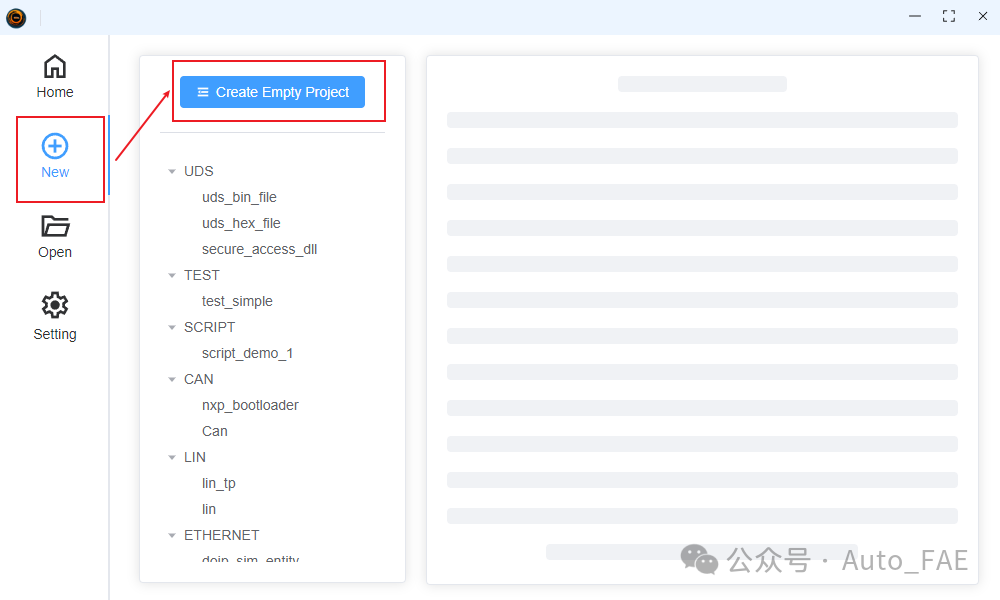Click the LIN category label
The width and height of the screenshot is (1000, 600).
[195, 457]
